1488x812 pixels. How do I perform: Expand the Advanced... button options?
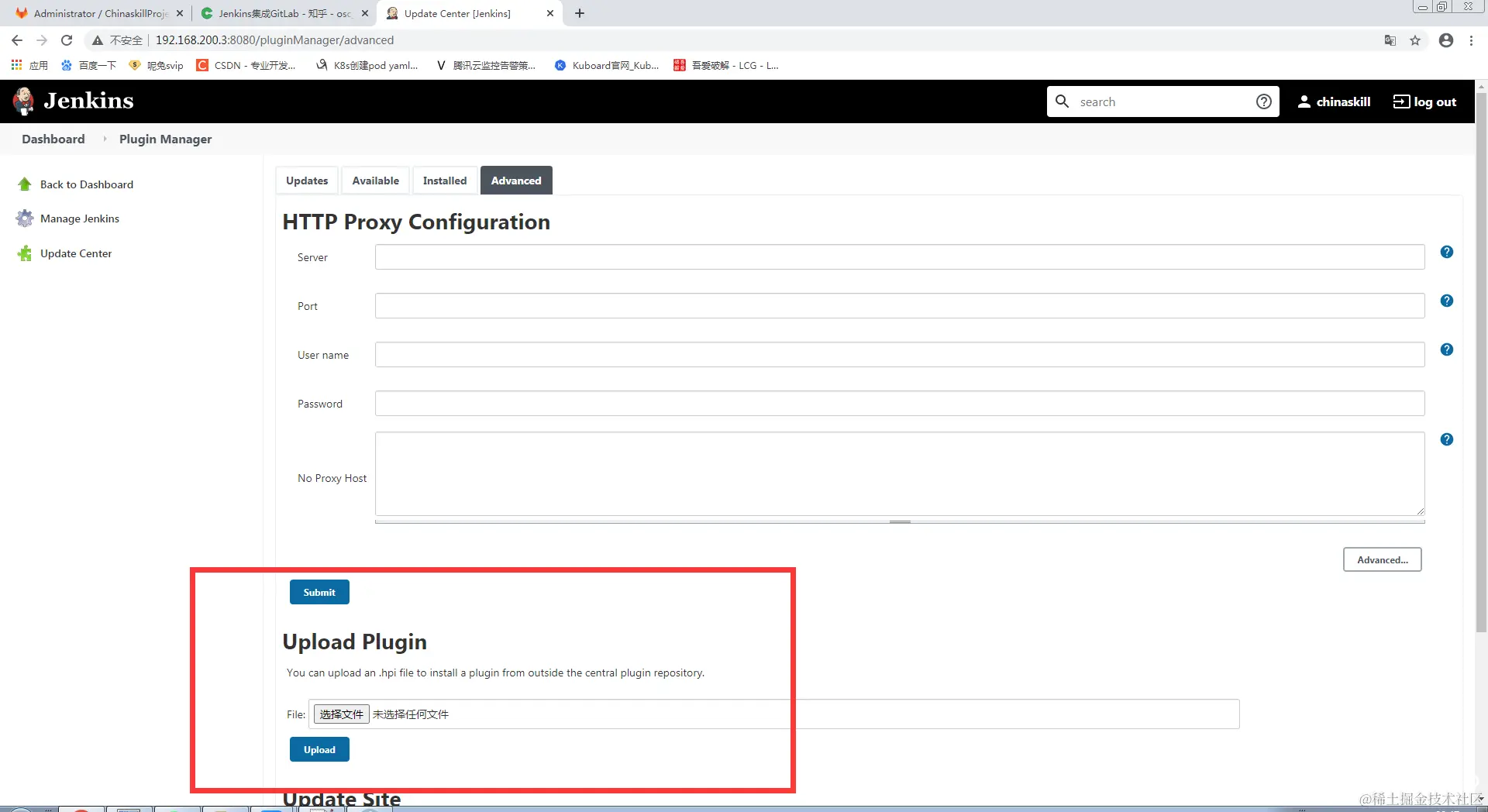[1382, 559]
